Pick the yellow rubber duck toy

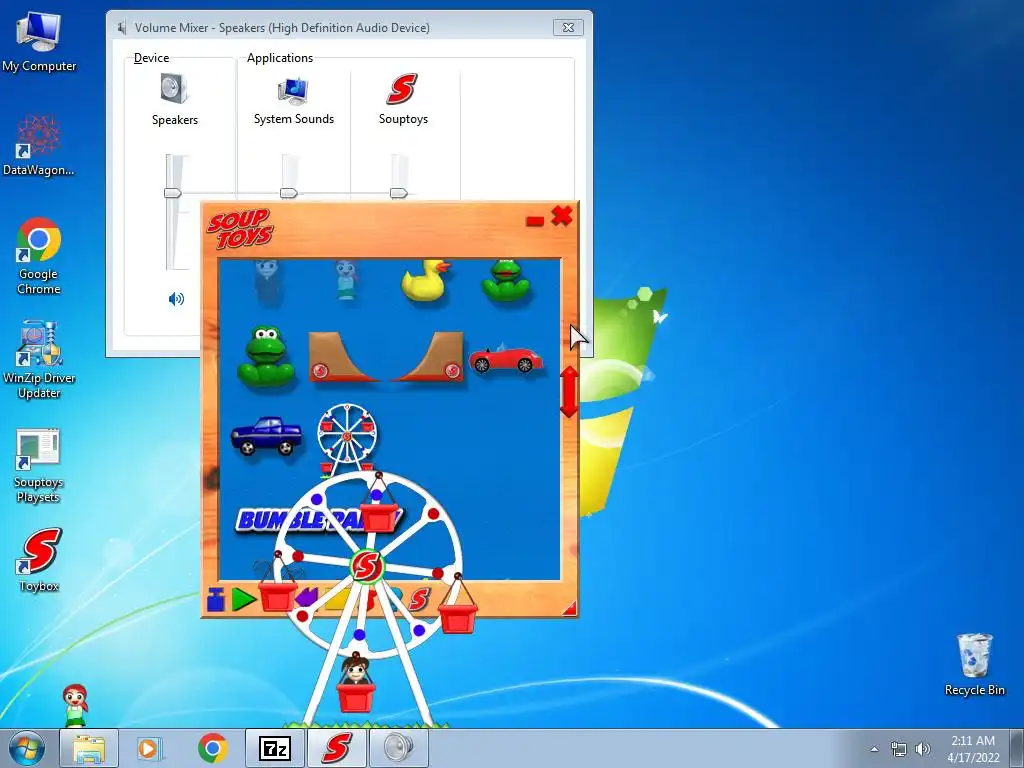click(425, 280)
